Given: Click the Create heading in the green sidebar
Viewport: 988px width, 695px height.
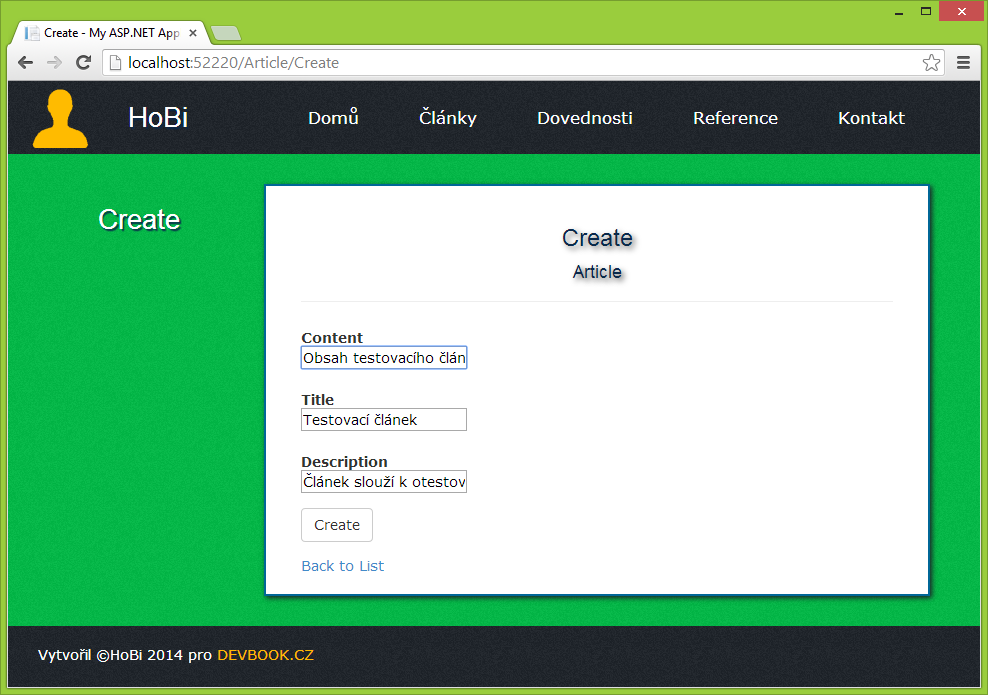Looking at the screenshot, I should click(x=139, y=220).
